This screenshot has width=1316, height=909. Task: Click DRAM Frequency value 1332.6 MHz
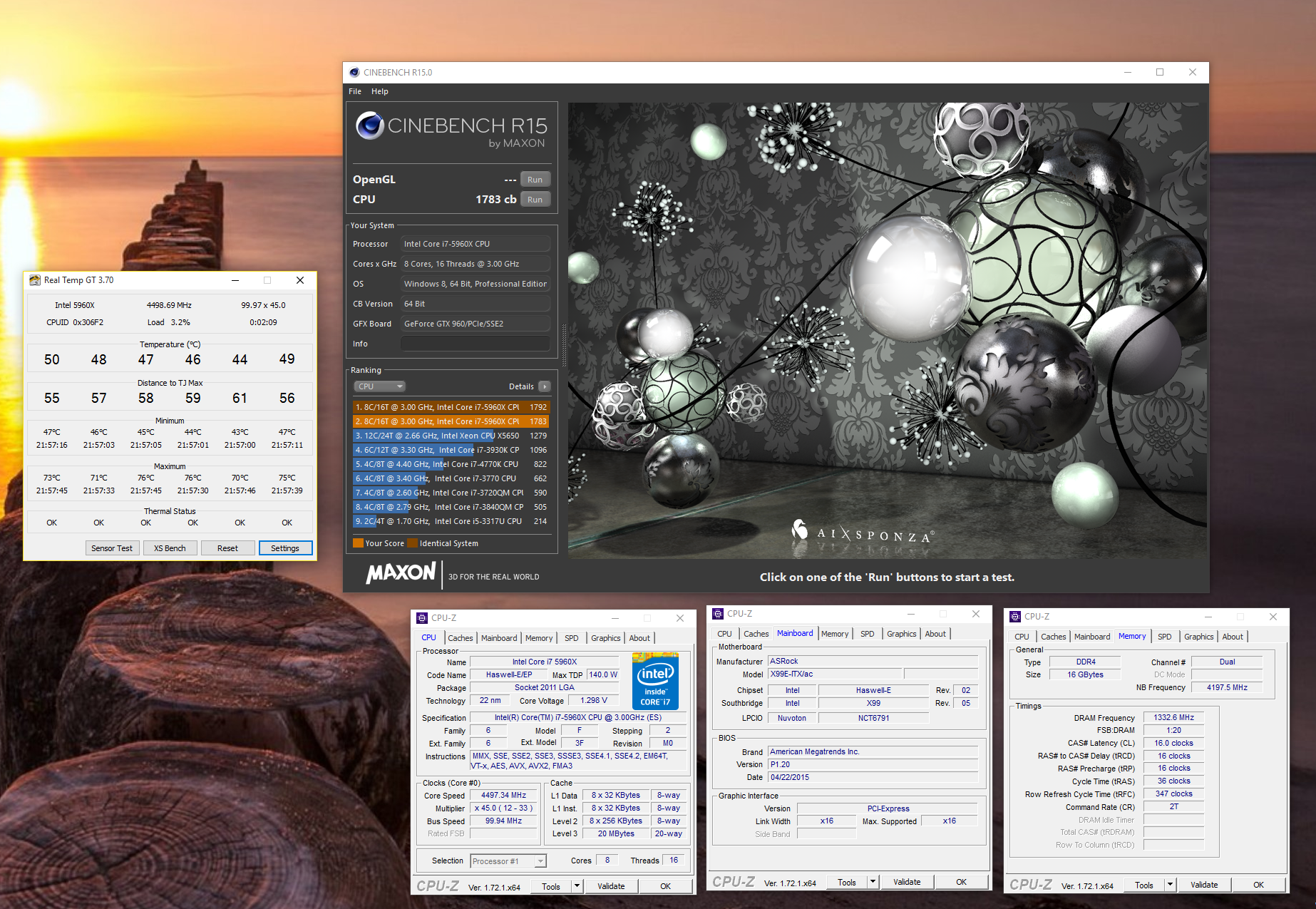click(1173, 717)
